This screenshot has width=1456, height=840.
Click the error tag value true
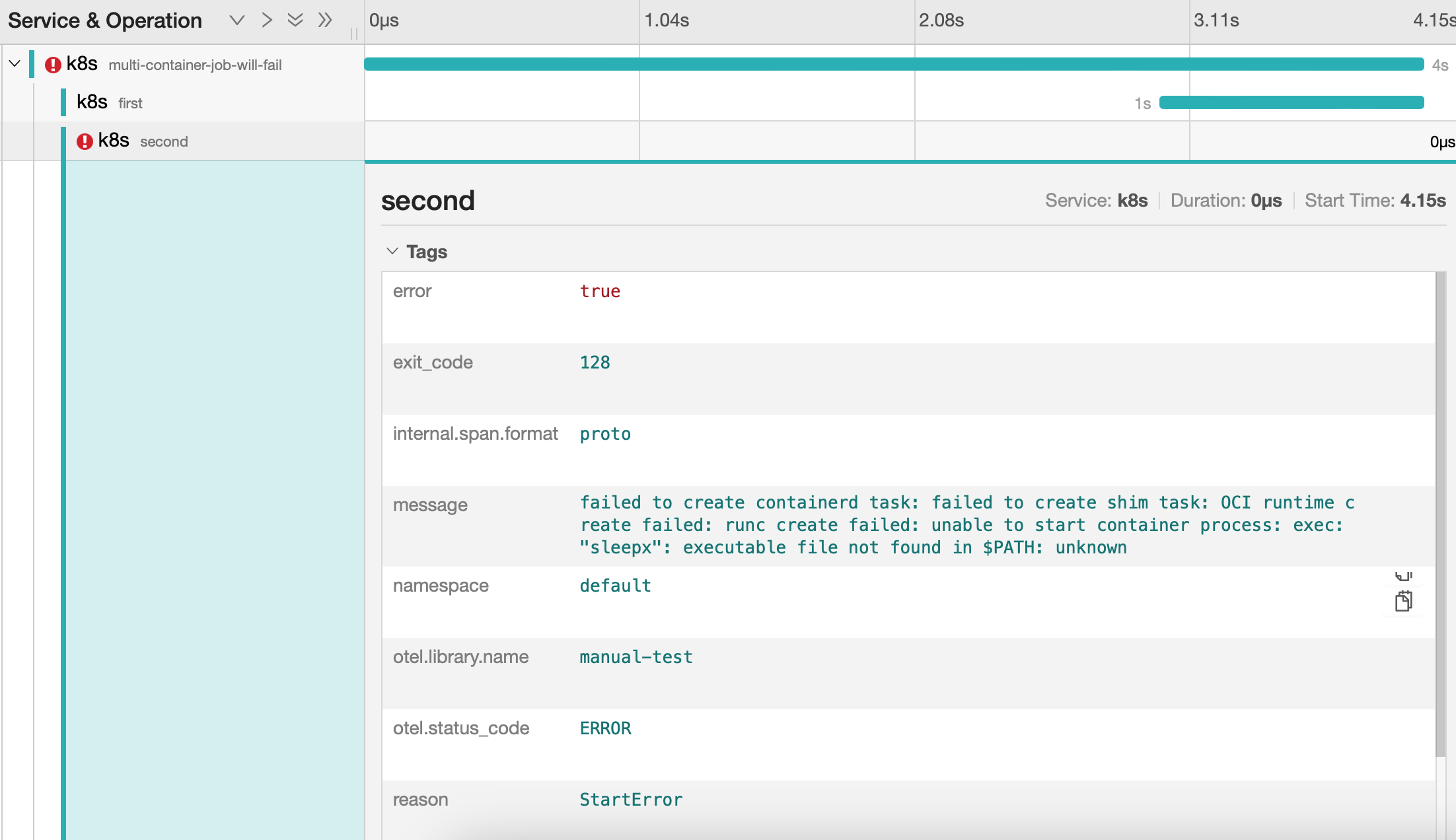coord(600,291)
